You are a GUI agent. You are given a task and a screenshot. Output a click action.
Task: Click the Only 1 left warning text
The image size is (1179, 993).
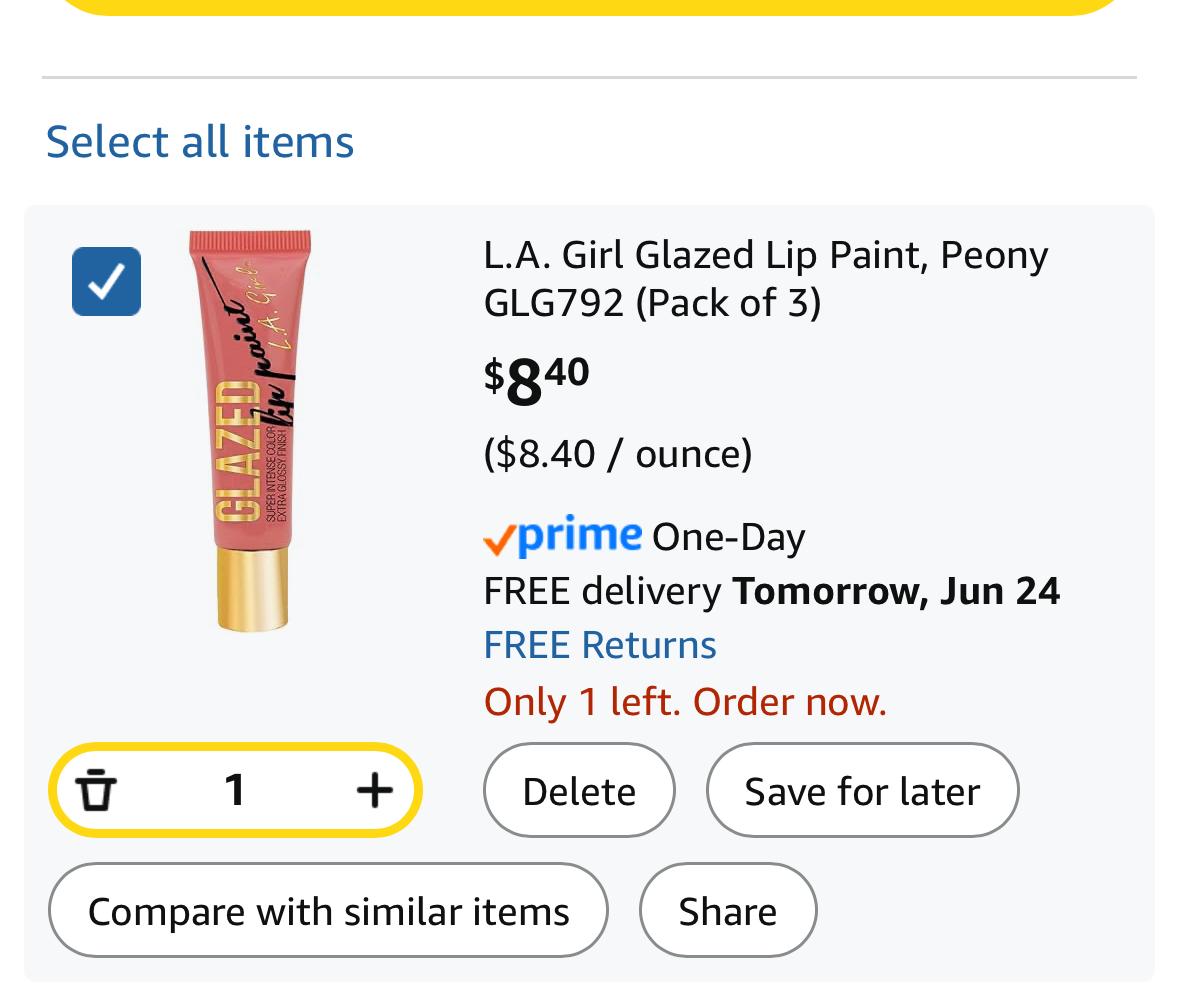(x=685, y=701)
